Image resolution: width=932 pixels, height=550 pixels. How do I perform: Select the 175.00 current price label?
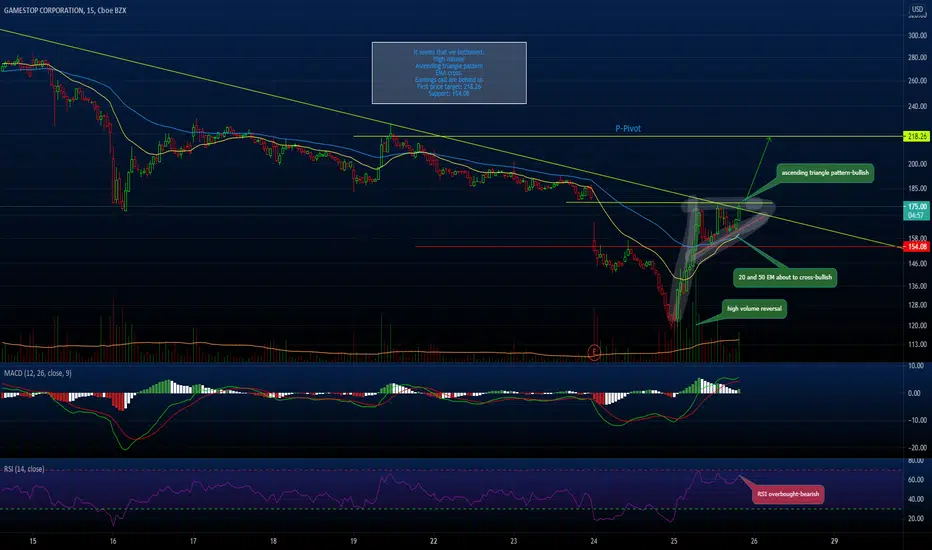(x=917, y=207)
